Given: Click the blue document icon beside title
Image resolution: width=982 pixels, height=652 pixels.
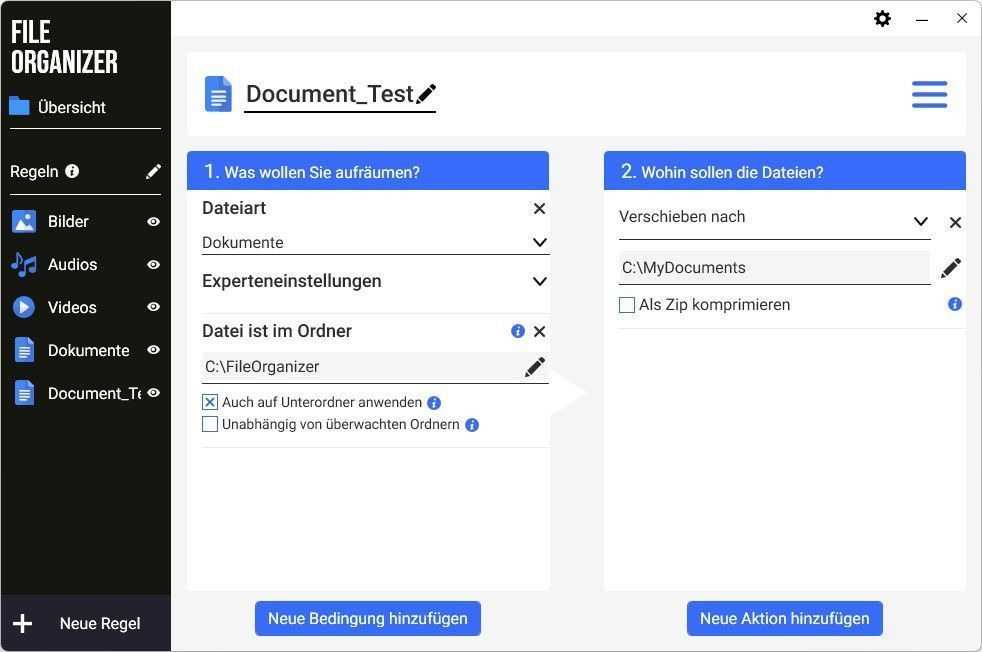Looking at the screenshot, I should tap(218, 94).
